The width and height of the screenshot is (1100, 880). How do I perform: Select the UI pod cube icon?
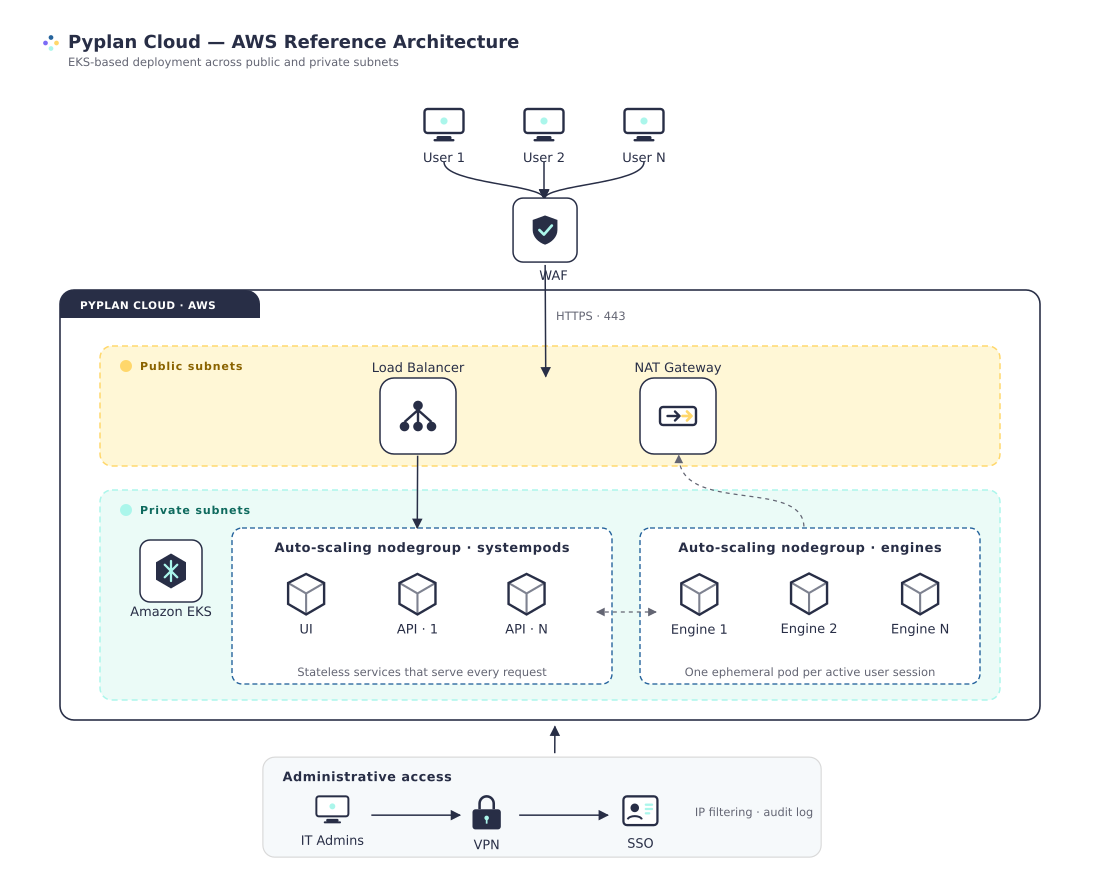pos(306,594)
